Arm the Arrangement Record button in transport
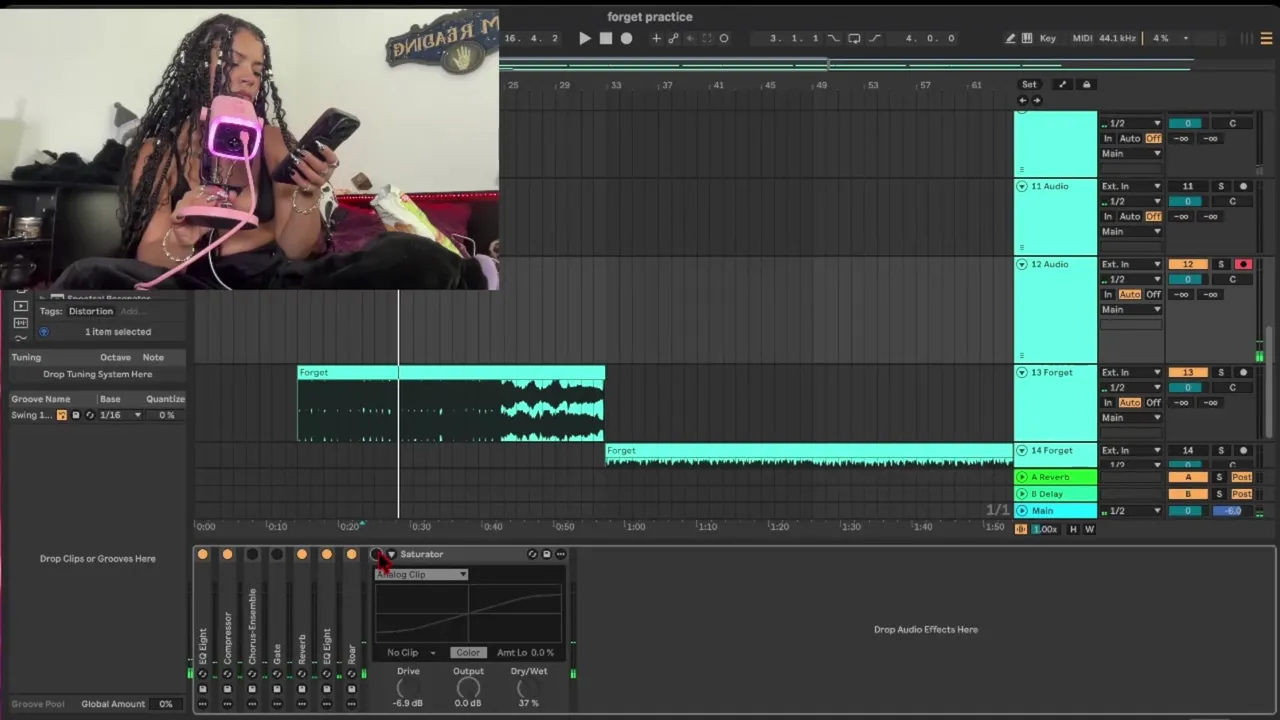The width and height of the screenshot is (1280, 720). coord(627,38)
